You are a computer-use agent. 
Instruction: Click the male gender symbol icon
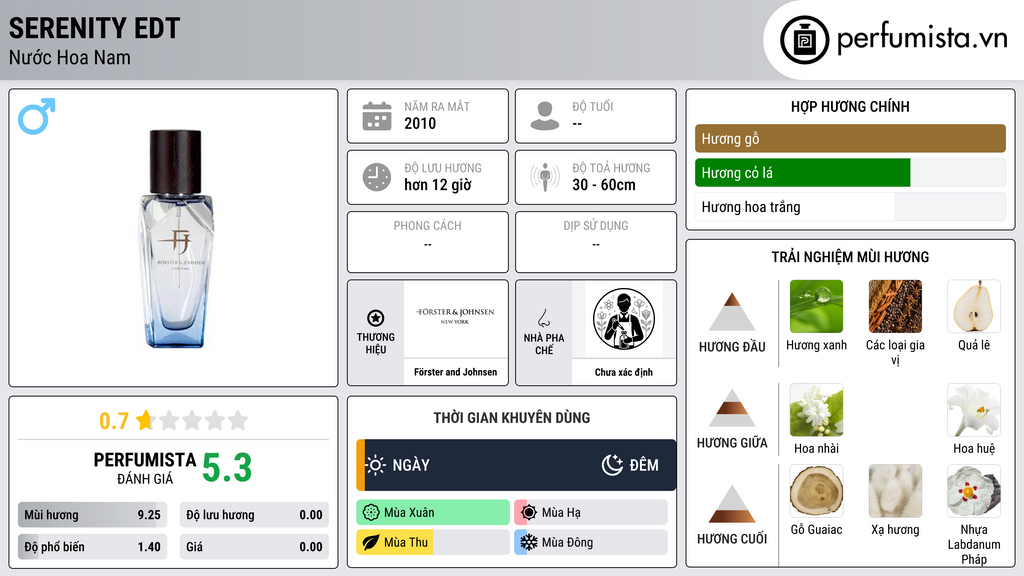(37, 116)
